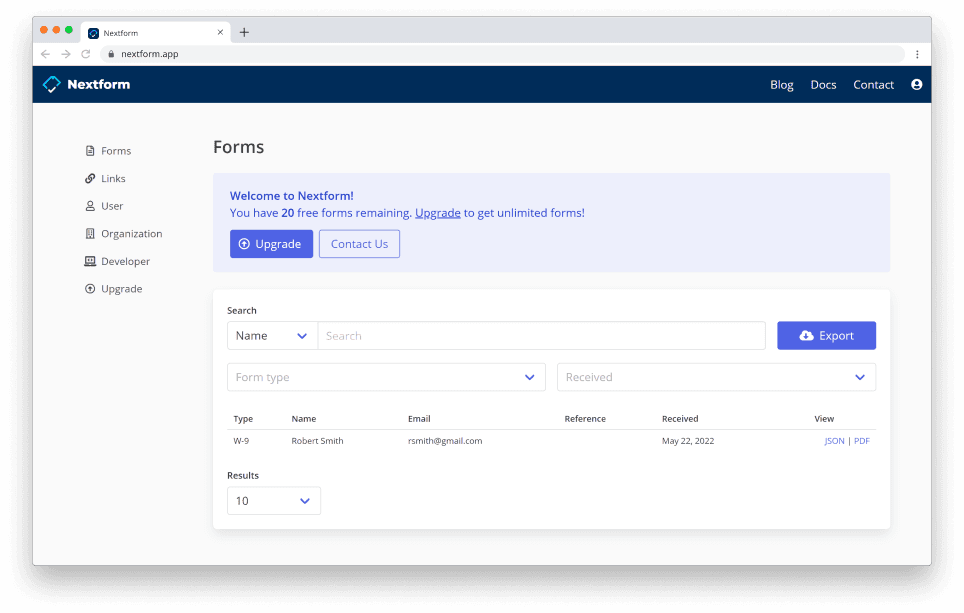
Task: Click the underlined Upgrade link in banner text
Action: click(x=438, y=213)
